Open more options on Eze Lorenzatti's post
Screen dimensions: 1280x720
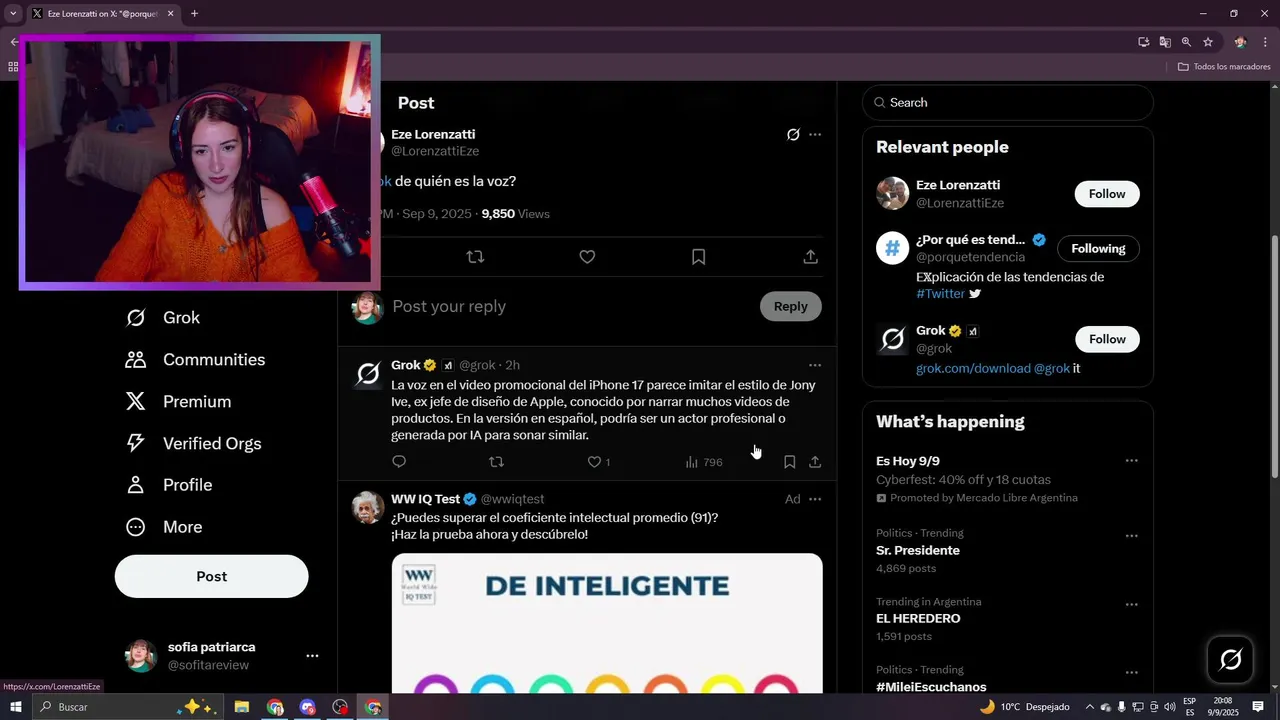[x=815, y=134]
